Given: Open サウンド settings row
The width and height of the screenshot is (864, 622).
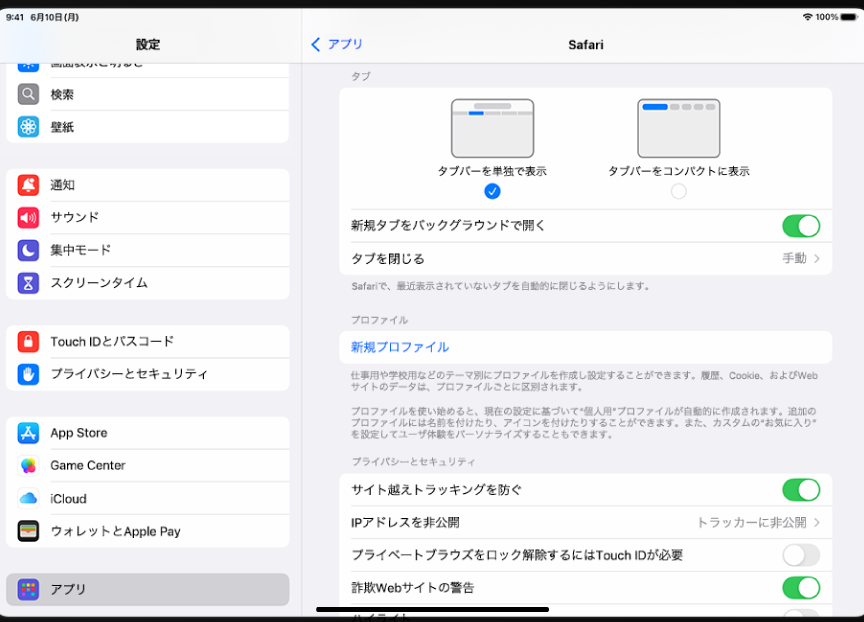Looking at the screenshot, I should (148, 217).
